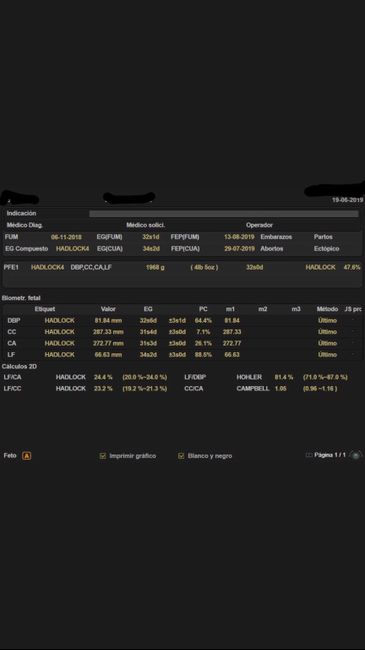Viewport: 365px width, 650px height.
Task: Click the Valor column header
Action: pyautogui.click(x=108, y=309)
